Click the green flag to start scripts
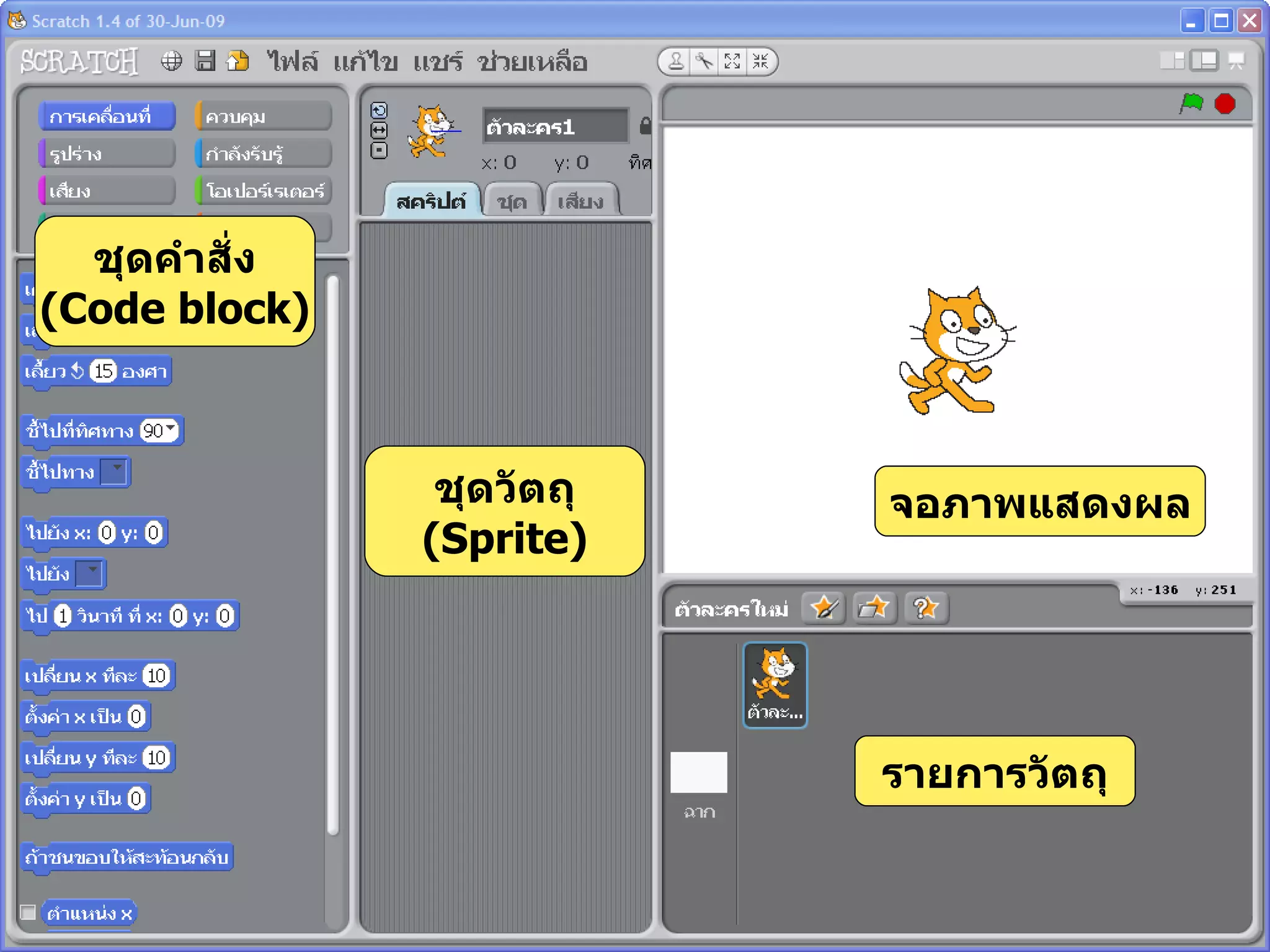Screen dimensions: 1270x952 1191,104
